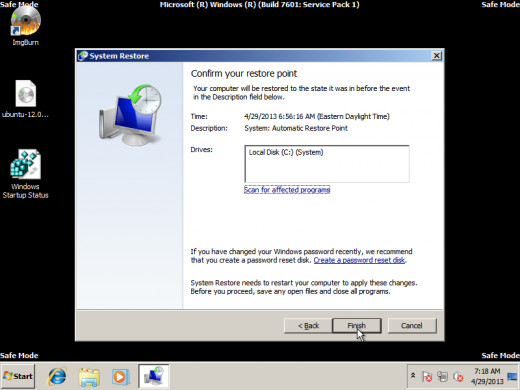Image resolution: width=520 pixels, height=390 pixels.
Task: Click the restore computer clock illustration
Action: click(130, 115)
